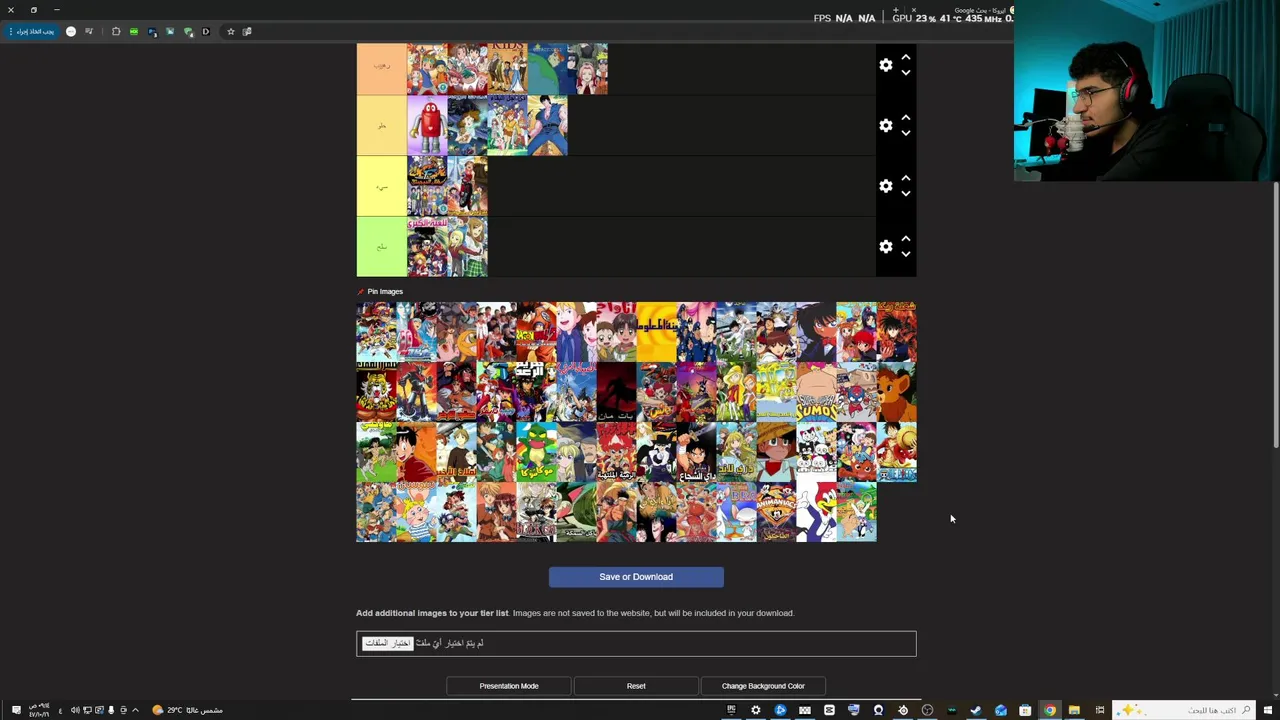Image resolution: width=1280 pixels, height=720 pixels.
Task: Move the light-orange tier row up
Action: (x=905, y=118)
